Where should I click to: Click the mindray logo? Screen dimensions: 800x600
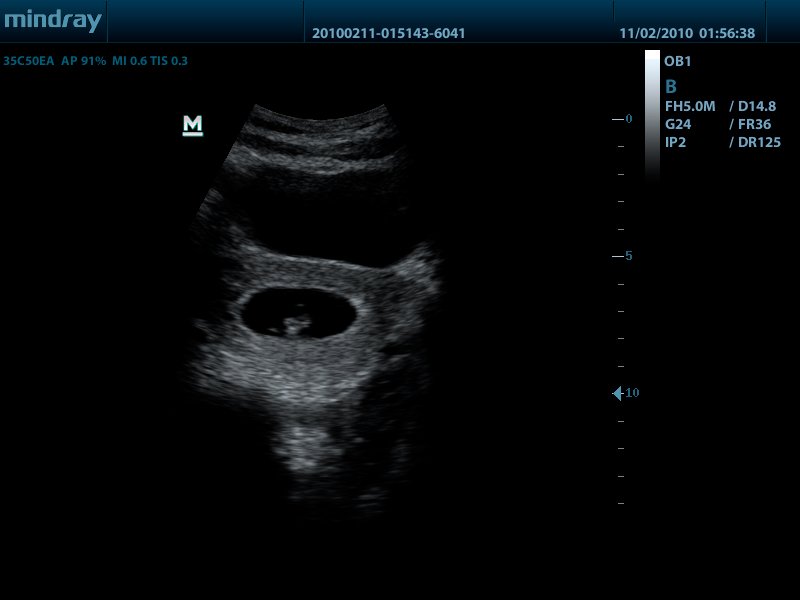pos(52,21)
